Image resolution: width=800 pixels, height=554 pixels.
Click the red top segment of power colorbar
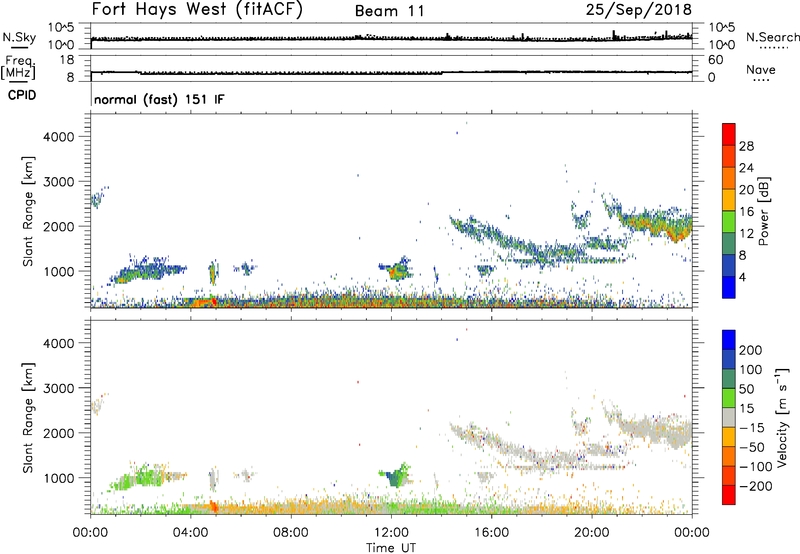click(x=729, y=135)
